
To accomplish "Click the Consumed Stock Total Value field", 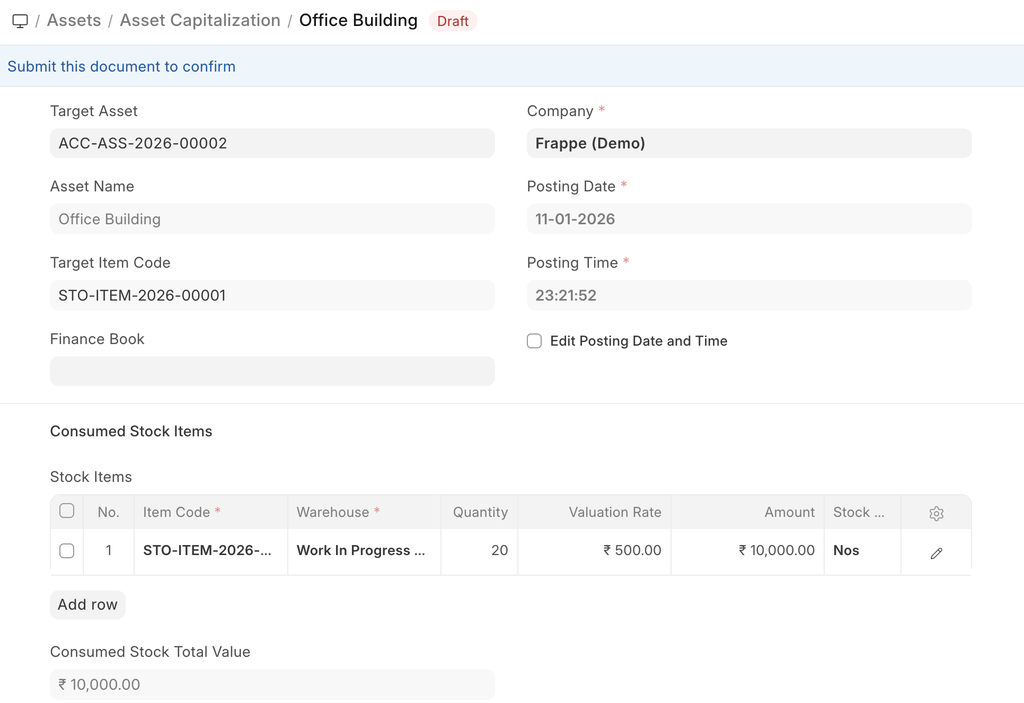I will [x=272, y=684].
